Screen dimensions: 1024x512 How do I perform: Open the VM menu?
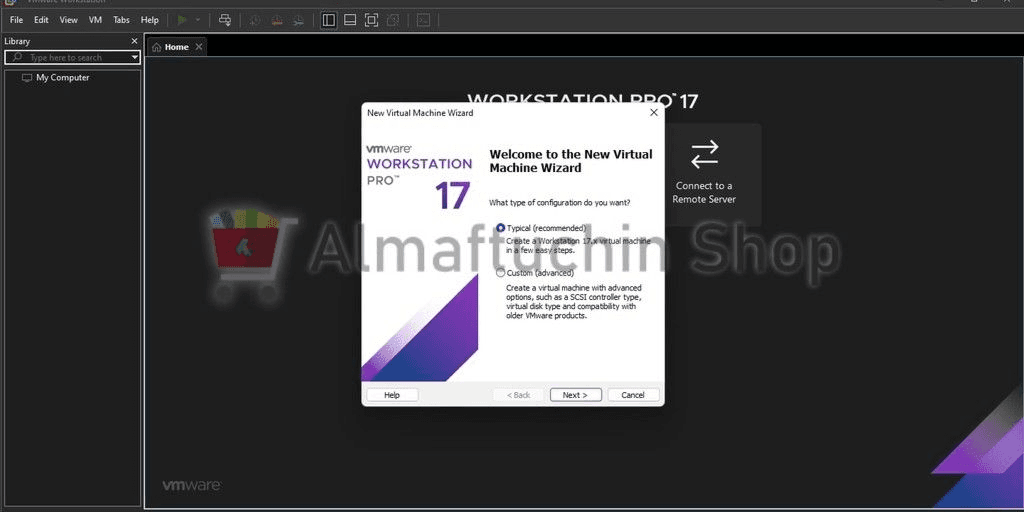click(x=95, y=20)
